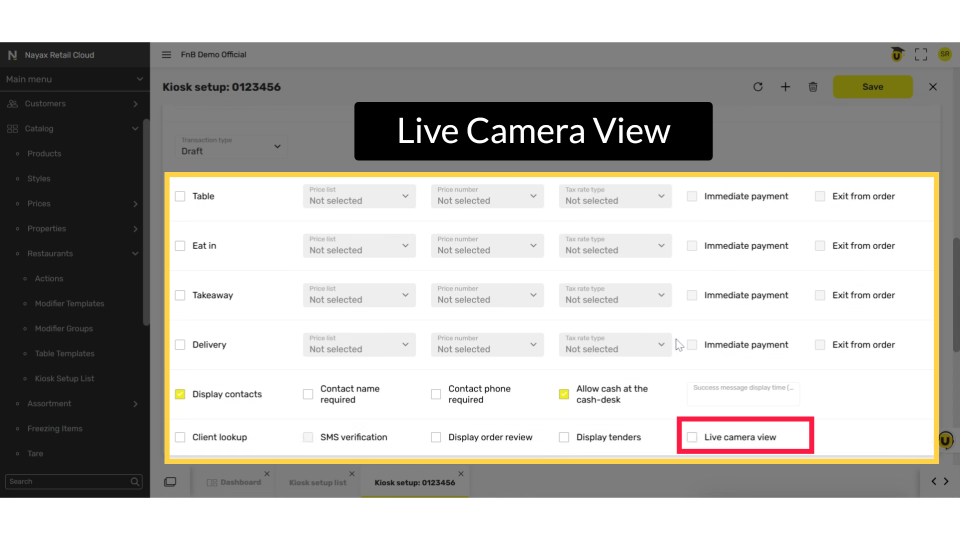Select Kiosk Setup List in sidebar
This screenshot has height=540, width=960.
[64, 379]
